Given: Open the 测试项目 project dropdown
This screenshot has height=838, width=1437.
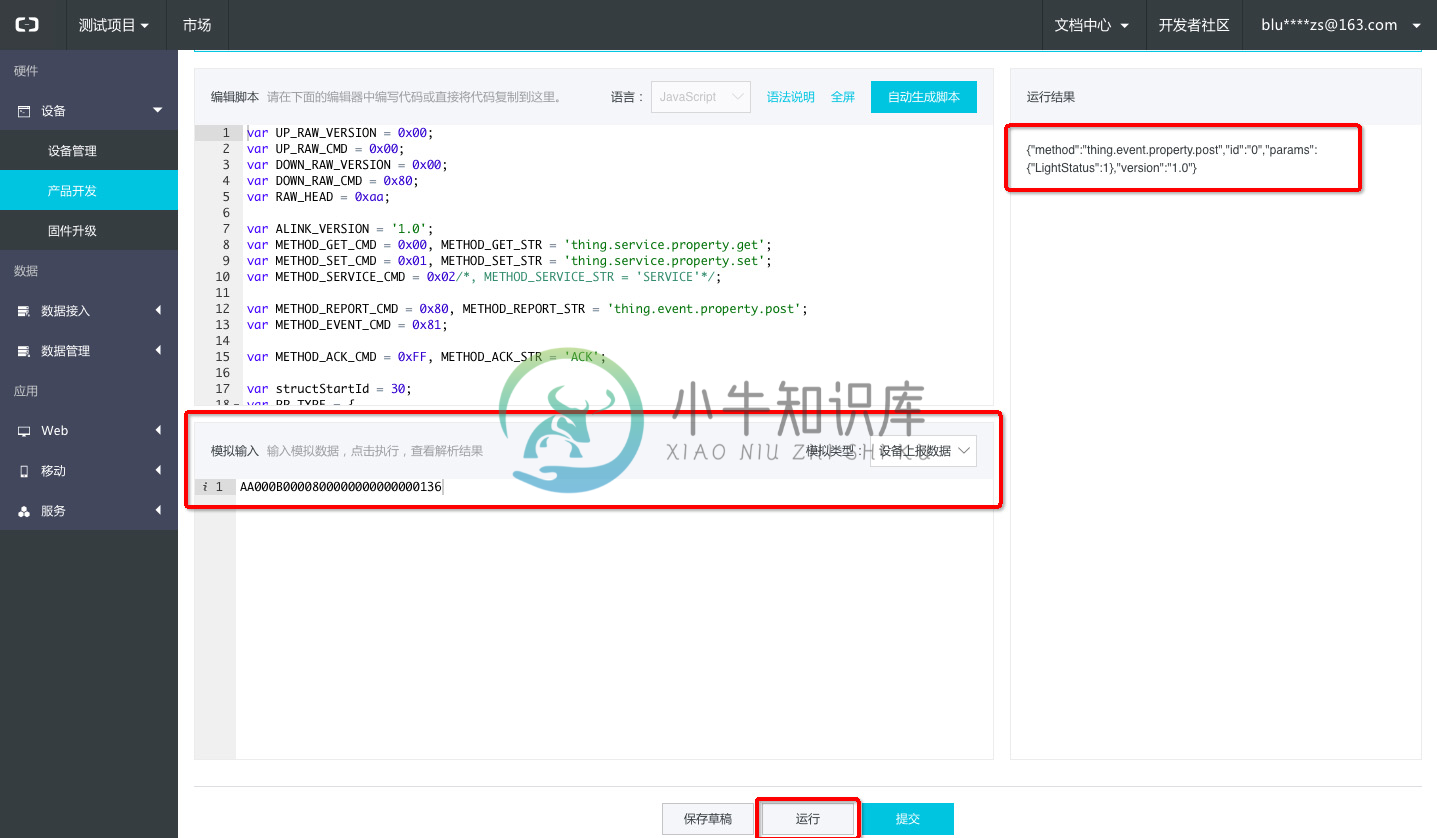Looking at the screenshot, I should pyautogui.click(x=114, y=25).
